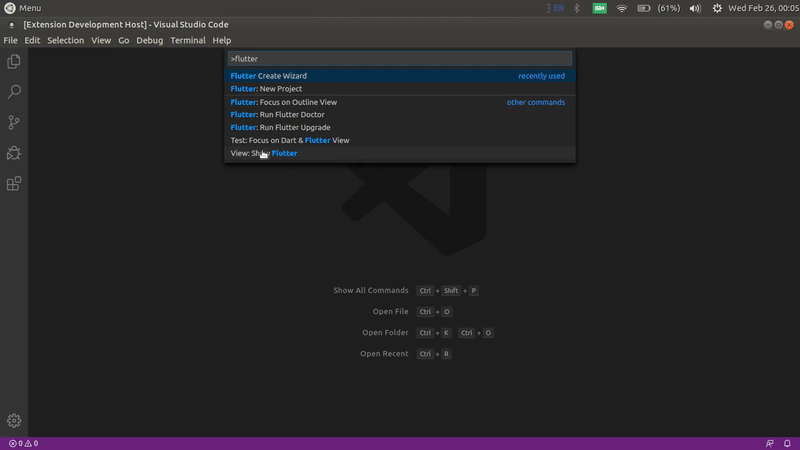Click the Open File shortcut hint
Viewport: 800px width, 450px height.
tap(412, 311)
